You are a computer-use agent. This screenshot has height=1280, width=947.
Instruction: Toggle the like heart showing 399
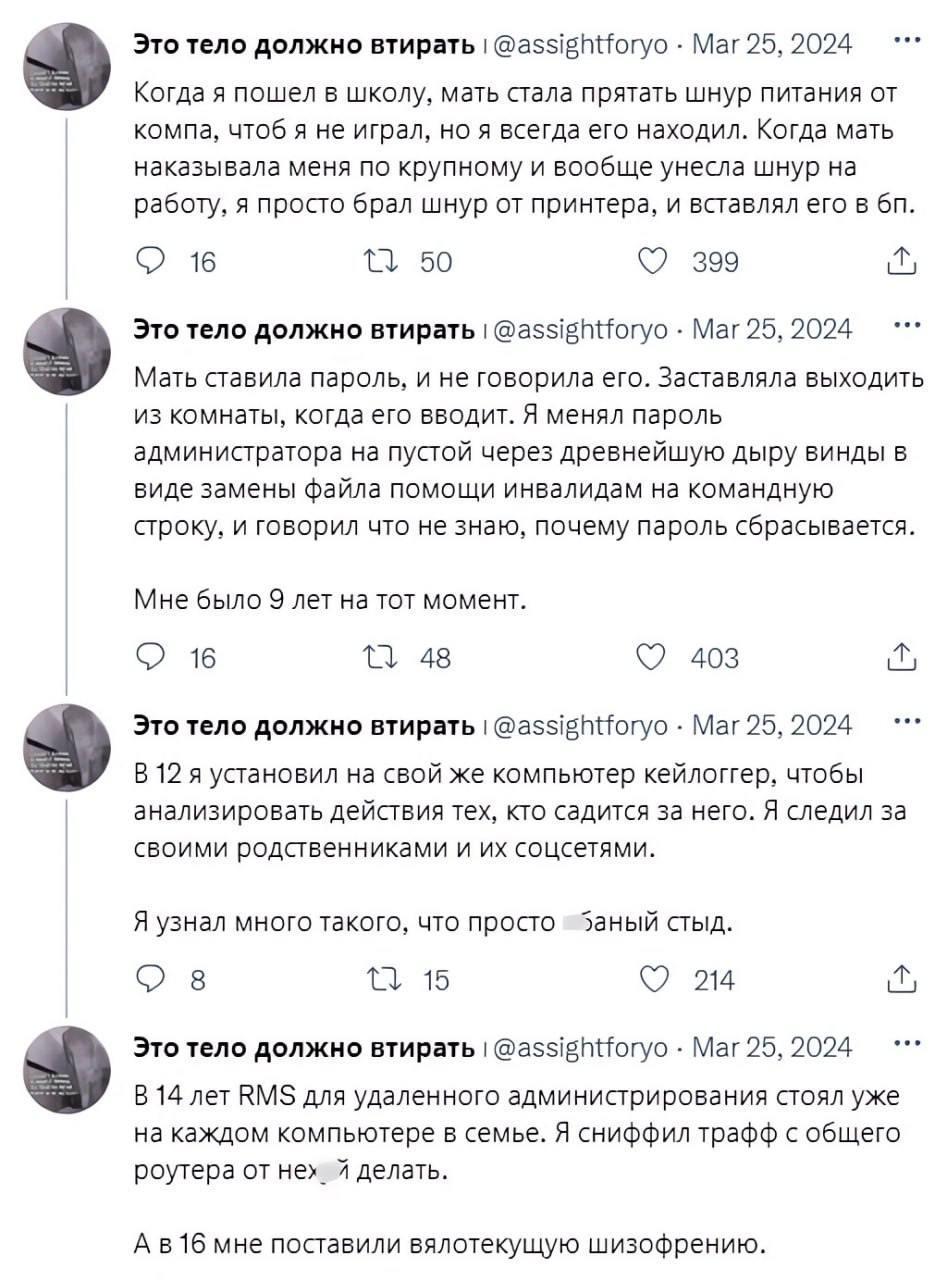654,261
